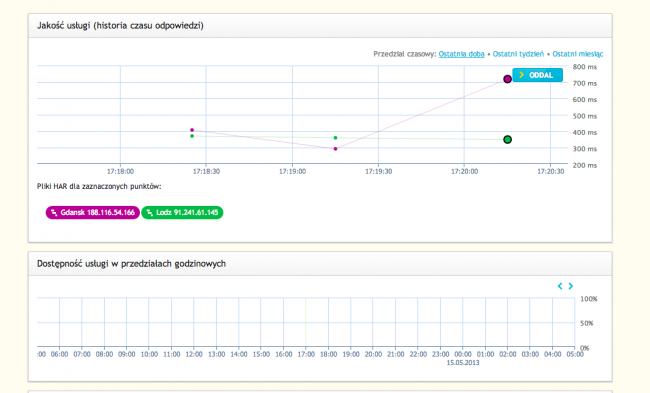Select large magenta data point near 700 ms
650x393 pixels.
coord(507,79)
